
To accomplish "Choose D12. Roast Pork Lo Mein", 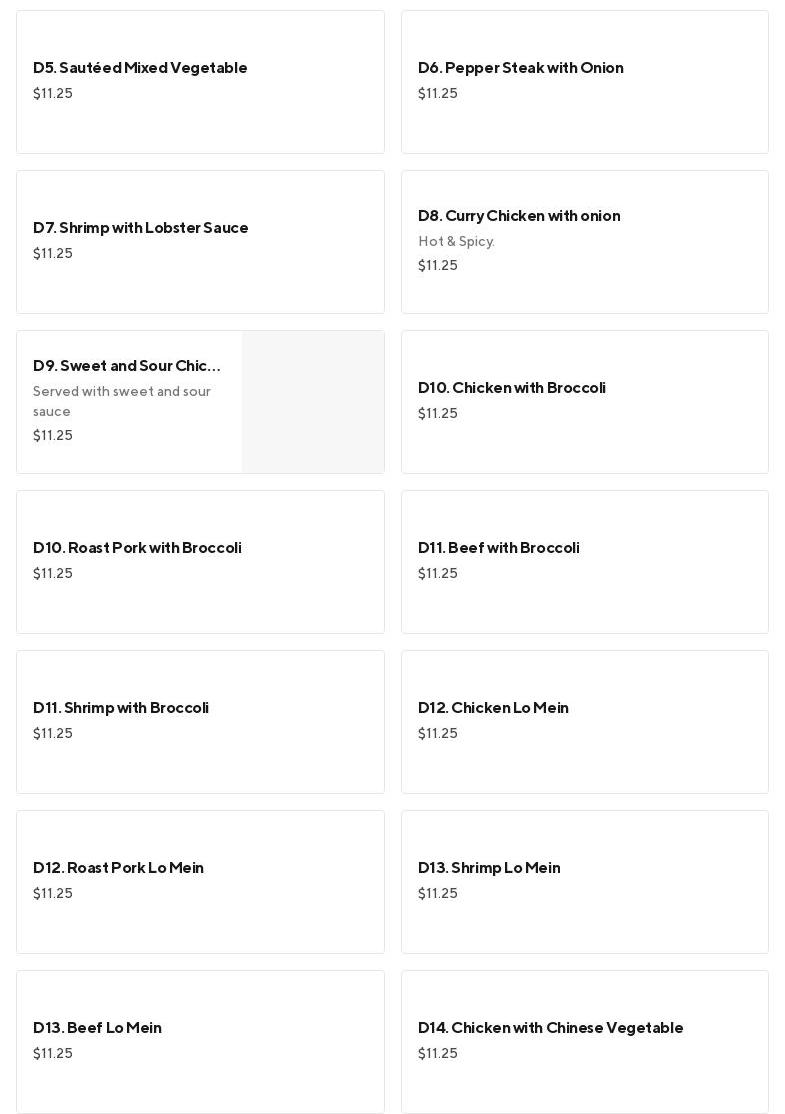I will pyautogui.click(x=118, y=868).
